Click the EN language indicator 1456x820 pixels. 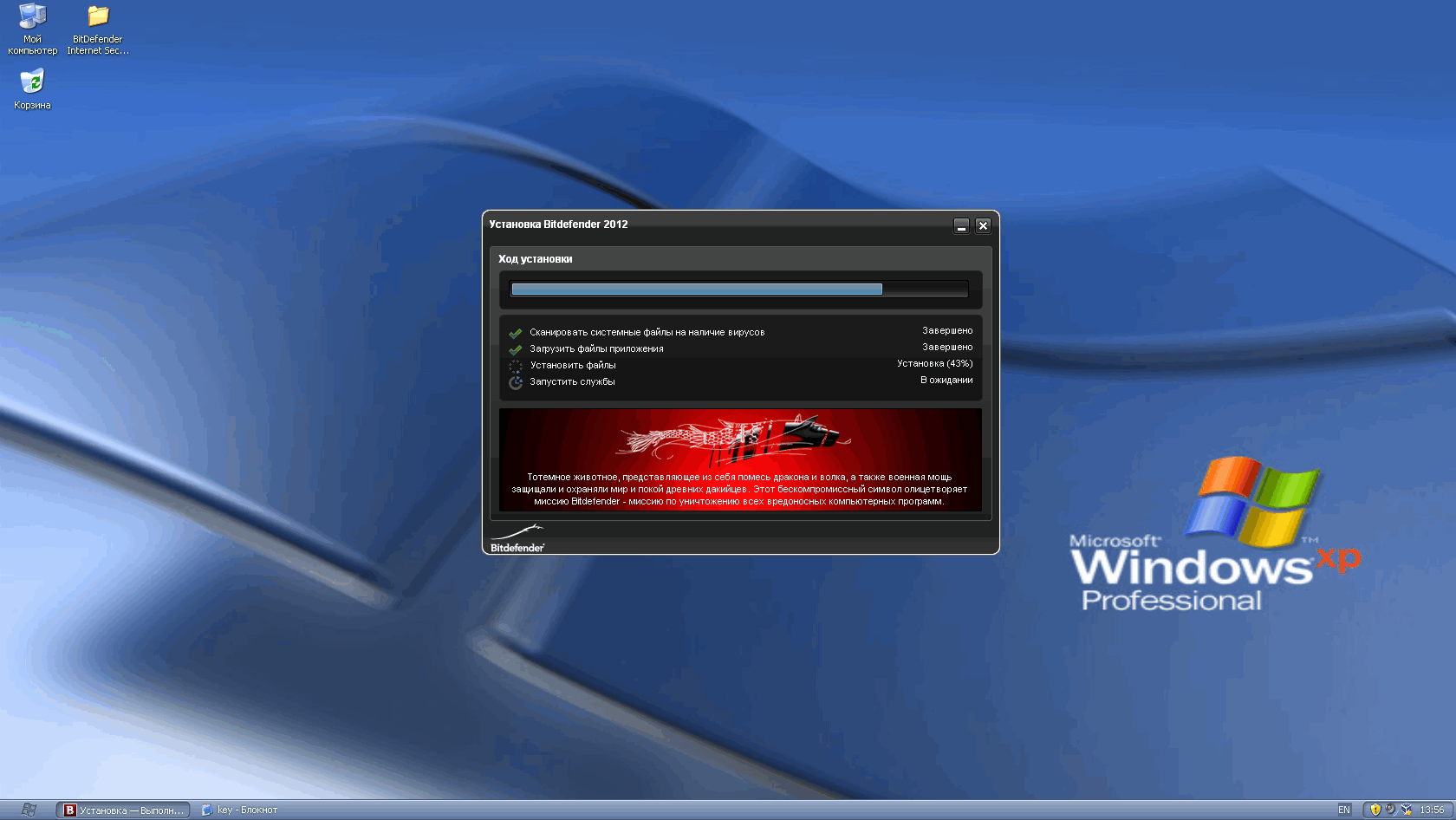1344,810
